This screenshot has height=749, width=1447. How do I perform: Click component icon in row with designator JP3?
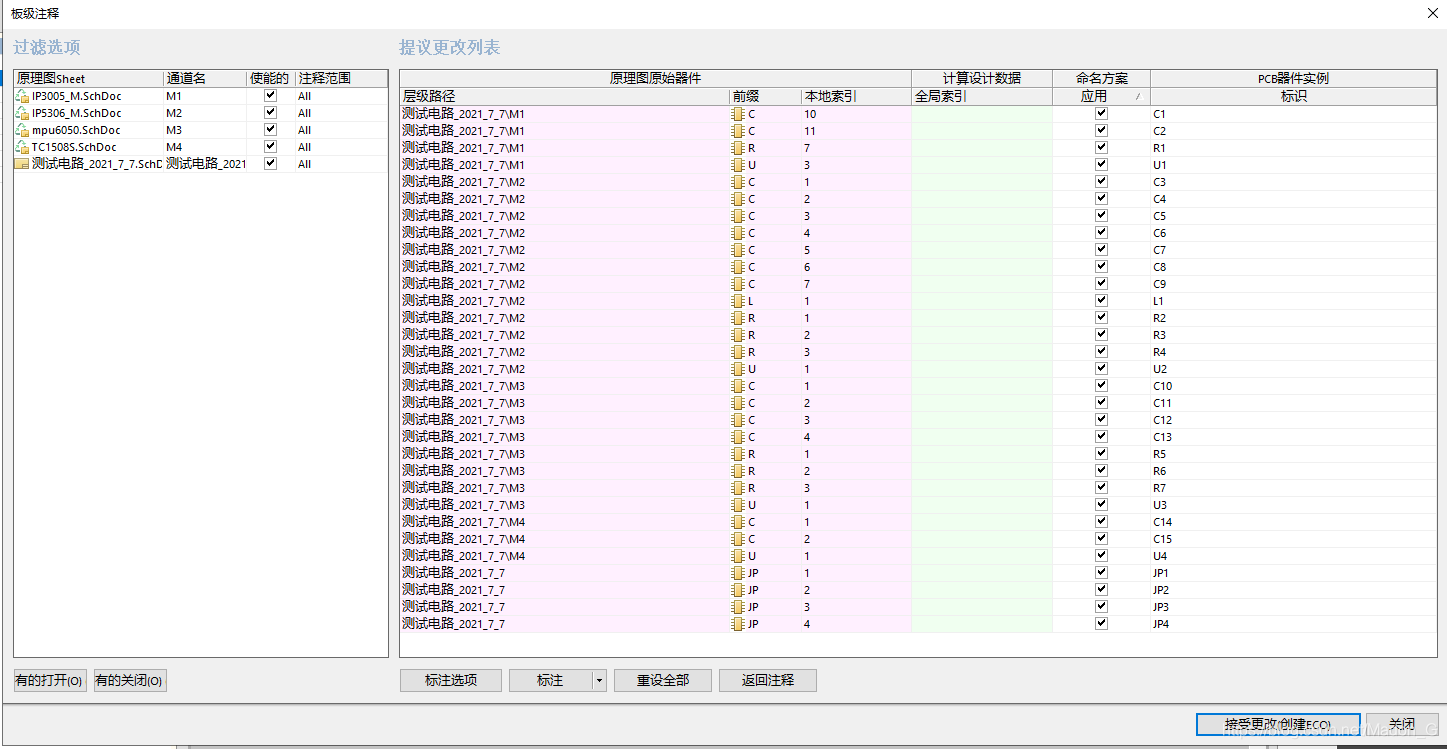(739, 607)
